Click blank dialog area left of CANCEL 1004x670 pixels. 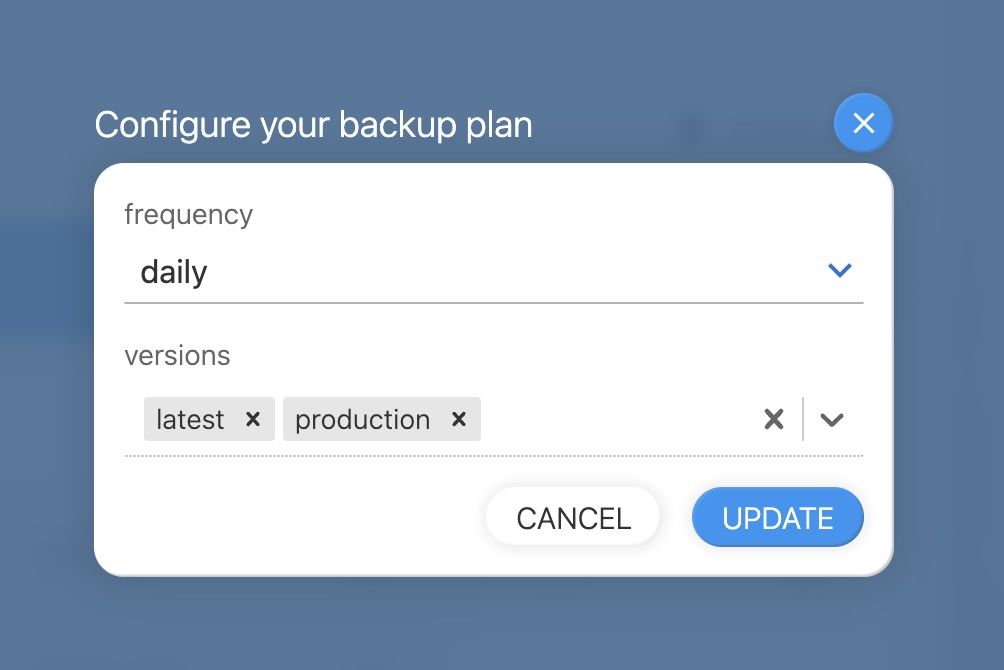coord(300,518)
